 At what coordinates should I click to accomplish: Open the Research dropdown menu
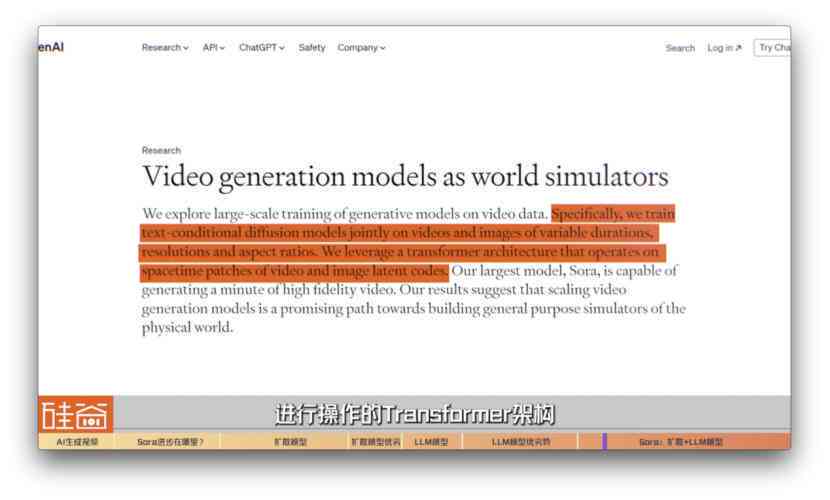pos(165,48)
